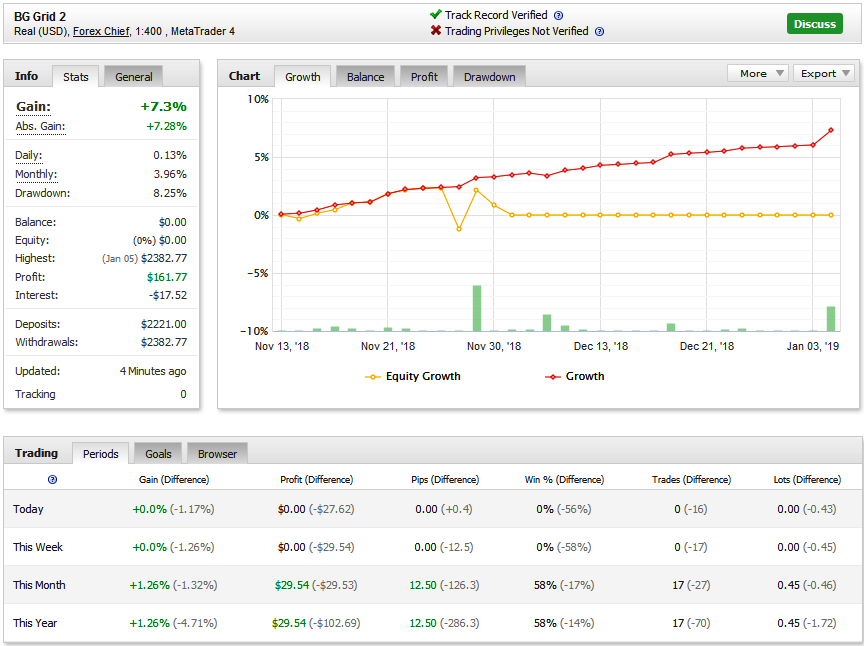Click the last red Growth point at Jan 03
This screenshot has width=864, height=646.
point(831,130)
